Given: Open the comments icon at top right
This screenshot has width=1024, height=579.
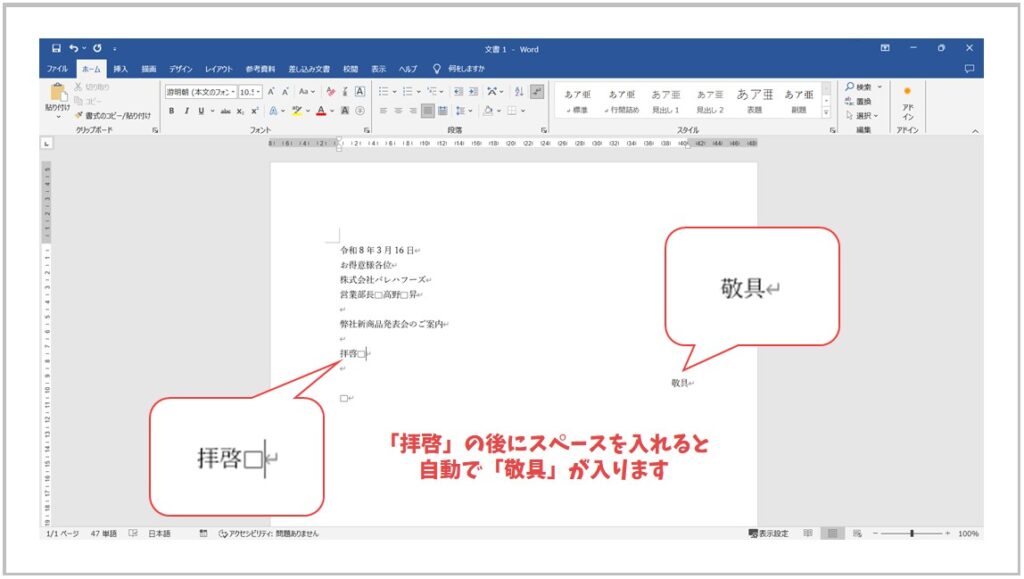Looking at the screenshot, I should (x=969, y=69).
